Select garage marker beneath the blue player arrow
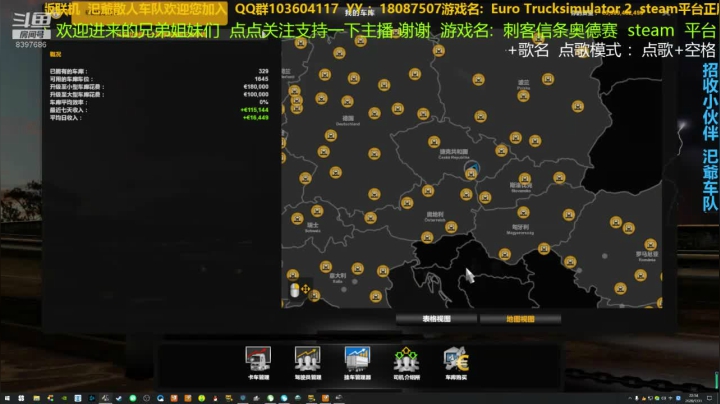 471,174
